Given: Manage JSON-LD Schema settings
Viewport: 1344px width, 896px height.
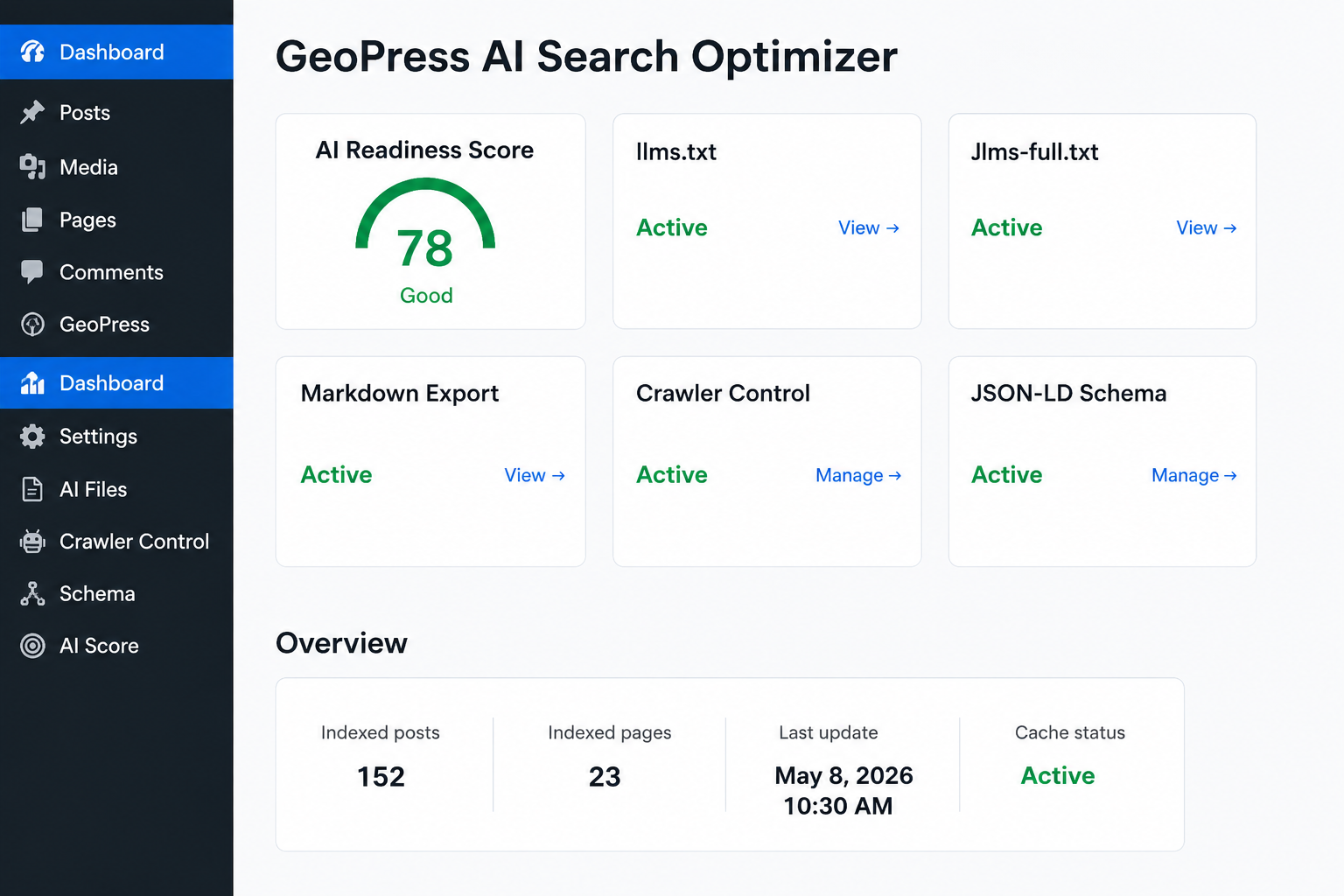Looking at the screenshot, I should (x=1193, y=475).
